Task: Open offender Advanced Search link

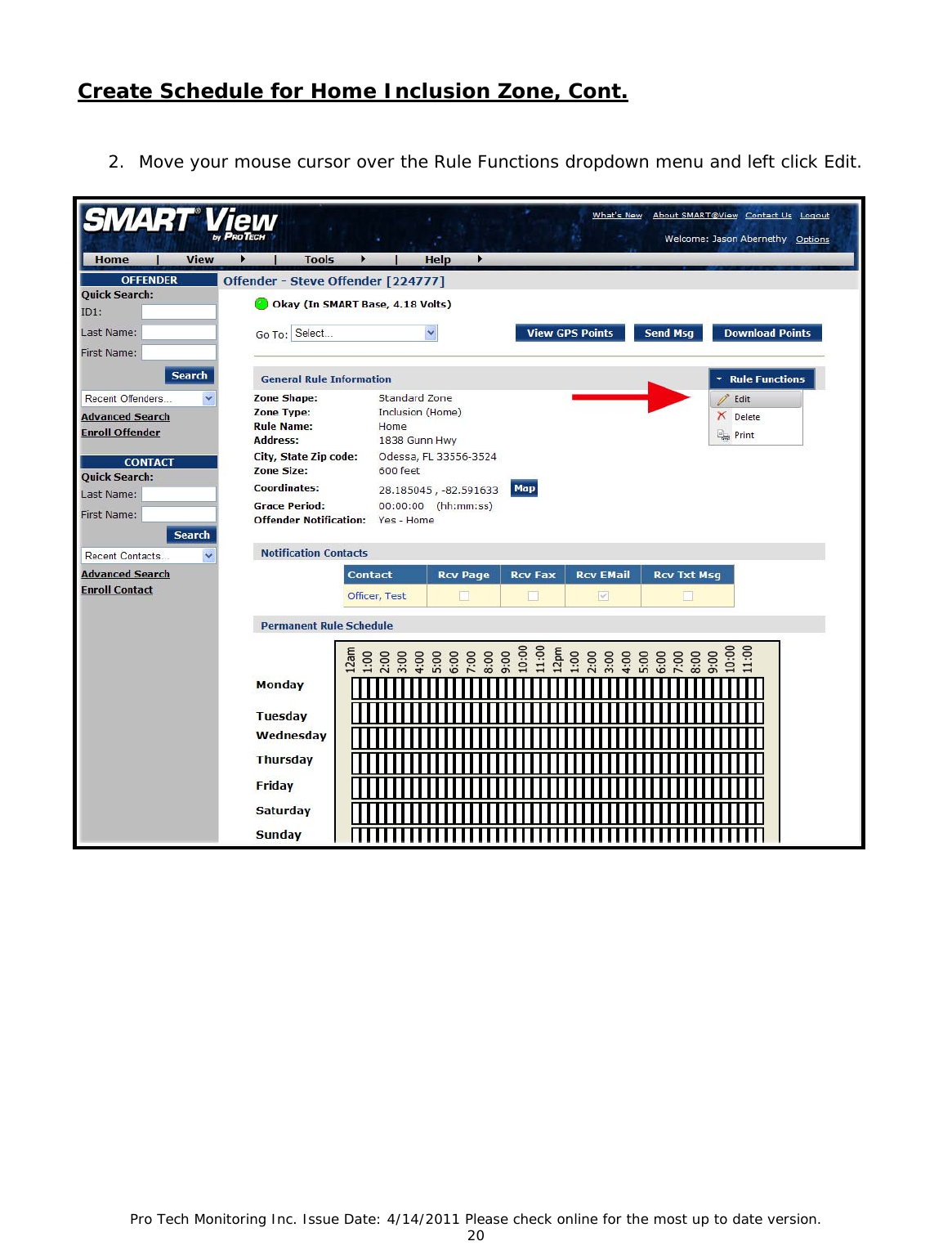Action: tap(125, 417)
